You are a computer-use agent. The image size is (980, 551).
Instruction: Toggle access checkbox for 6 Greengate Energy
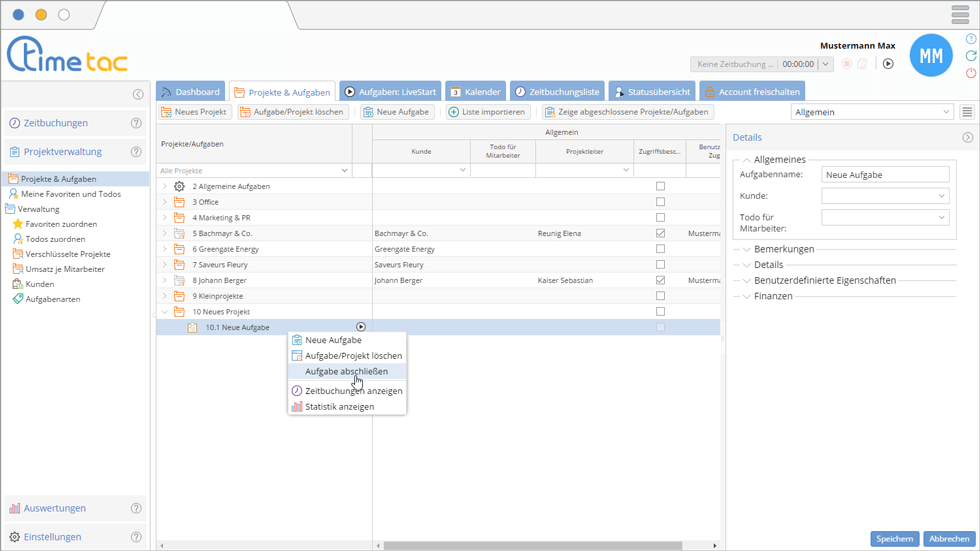click(660, 249)
